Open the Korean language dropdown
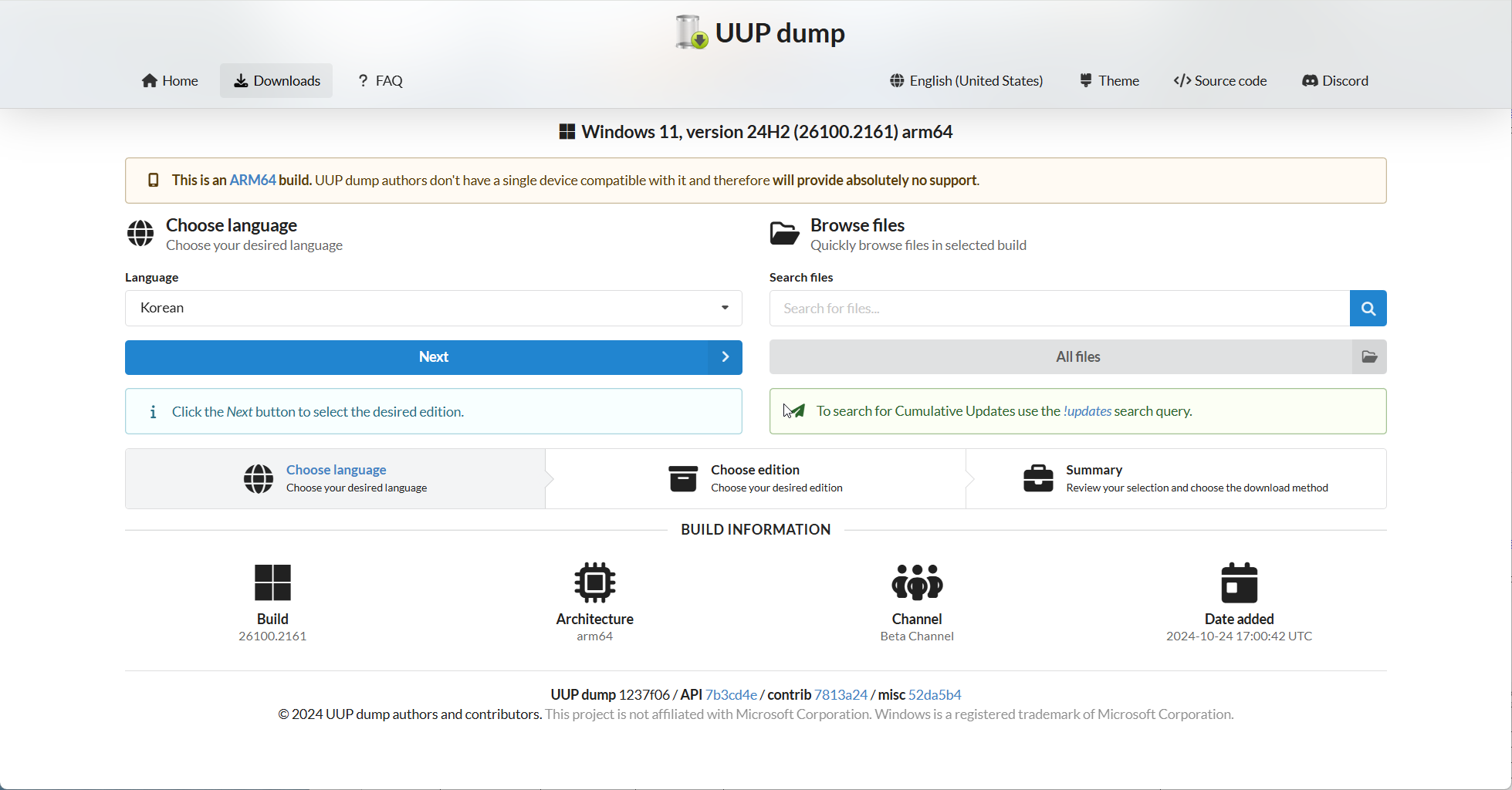This screenshot has height=790, width=1512. 434,308
